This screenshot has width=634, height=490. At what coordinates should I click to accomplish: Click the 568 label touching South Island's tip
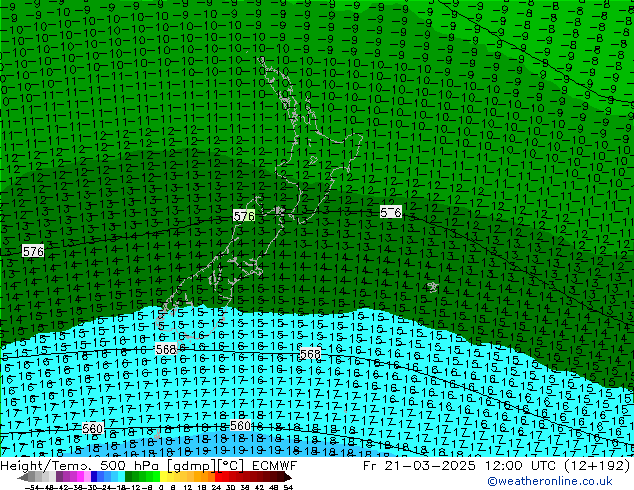click(166, 349)
